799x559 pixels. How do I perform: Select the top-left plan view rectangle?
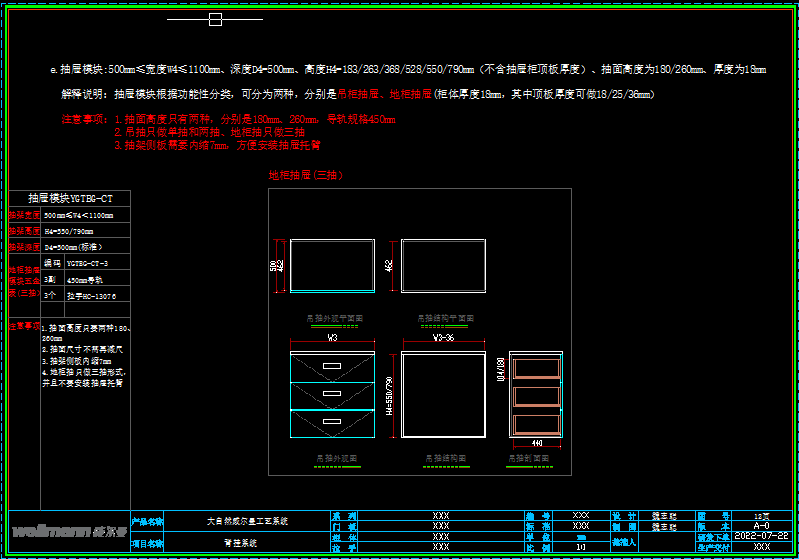pyautogui.click(x=332, y=265)
